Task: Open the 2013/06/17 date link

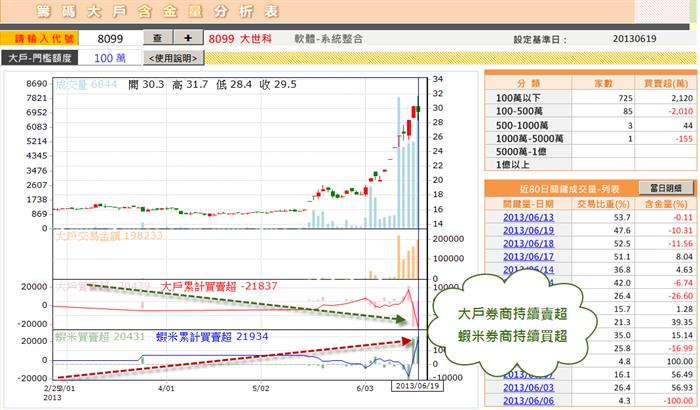Action: (x=529, y=257)
